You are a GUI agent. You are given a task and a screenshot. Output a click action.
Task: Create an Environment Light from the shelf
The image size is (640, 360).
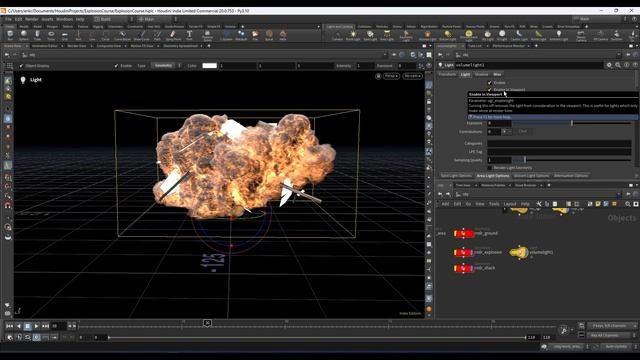pyautogui.click(x=469, y=36)
